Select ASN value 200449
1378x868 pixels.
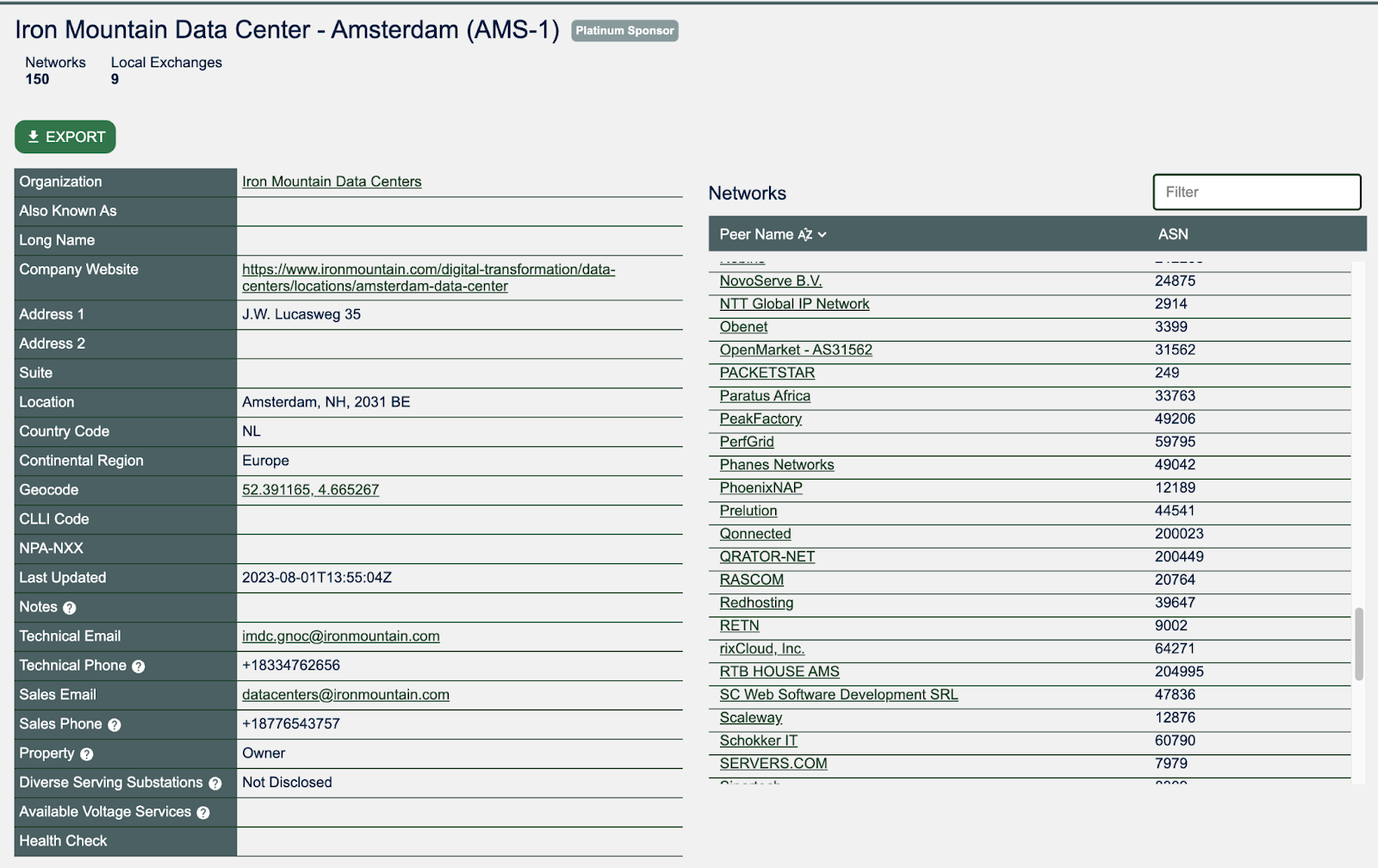1179,556
